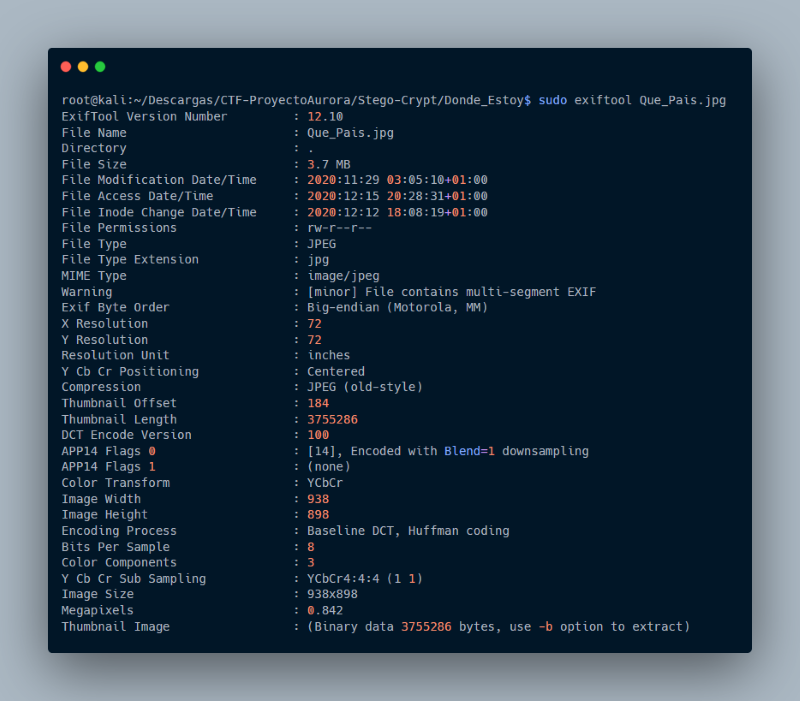
Task: Click the value 'Baseline DCT, Huffman coding'
Action: [408, 531]
